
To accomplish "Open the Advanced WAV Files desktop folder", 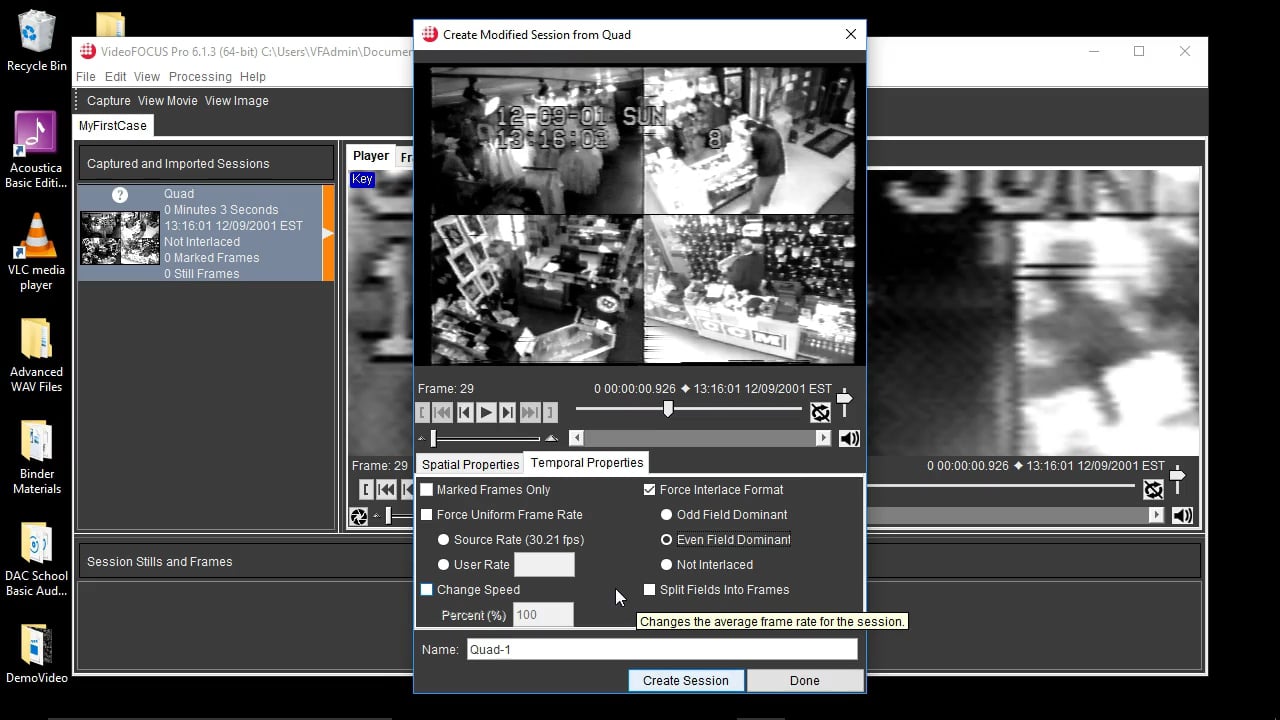I will (36, 355).
